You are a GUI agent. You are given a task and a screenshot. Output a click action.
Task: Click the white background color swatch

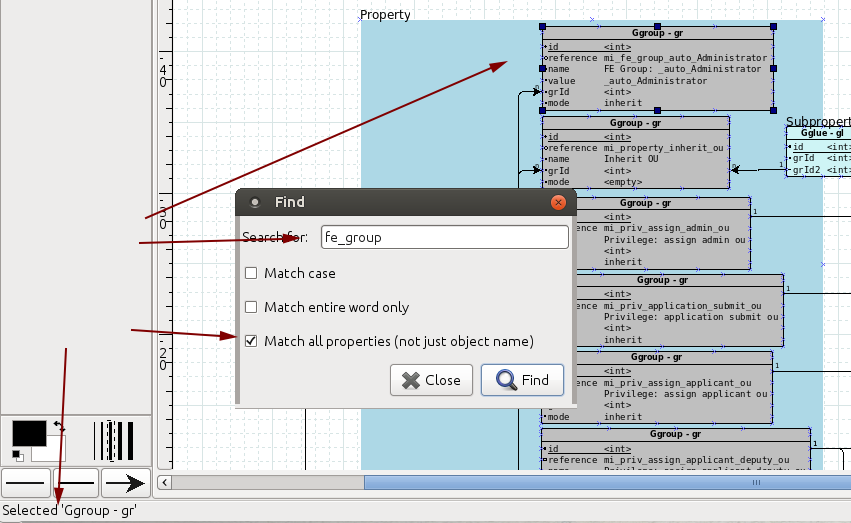pyautogui.click(x=52, y=453)
